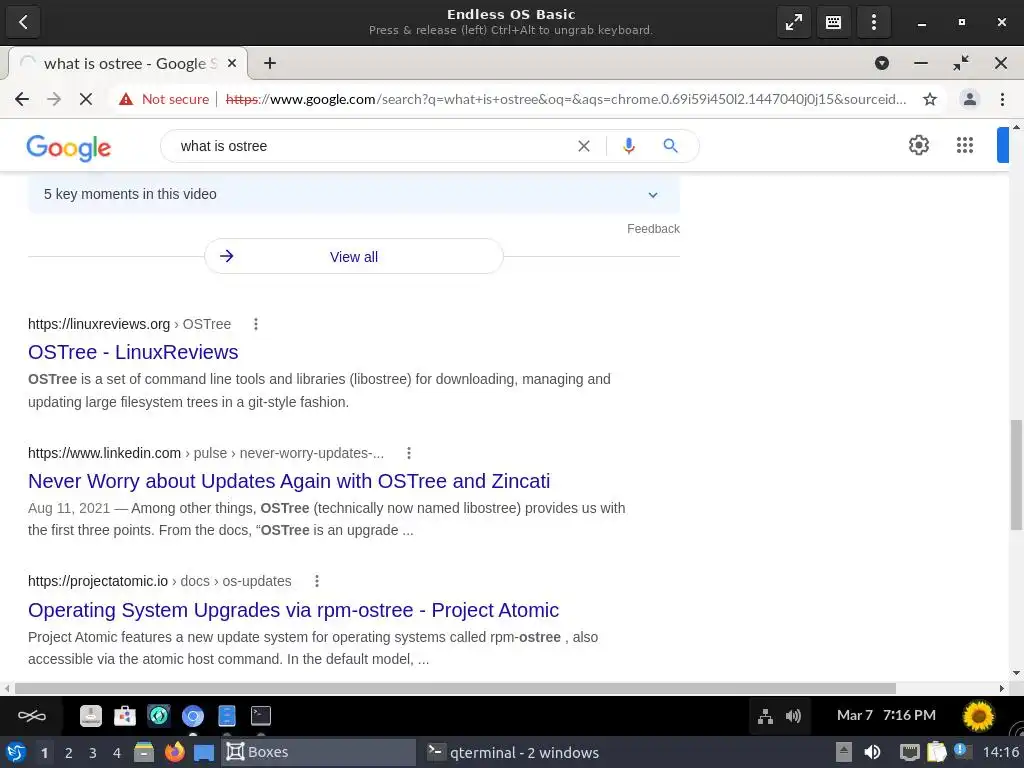Open the host network connection tray icon
Image resolution: width=1024 pixels, height=768 pixels.
tap(910, 752)
